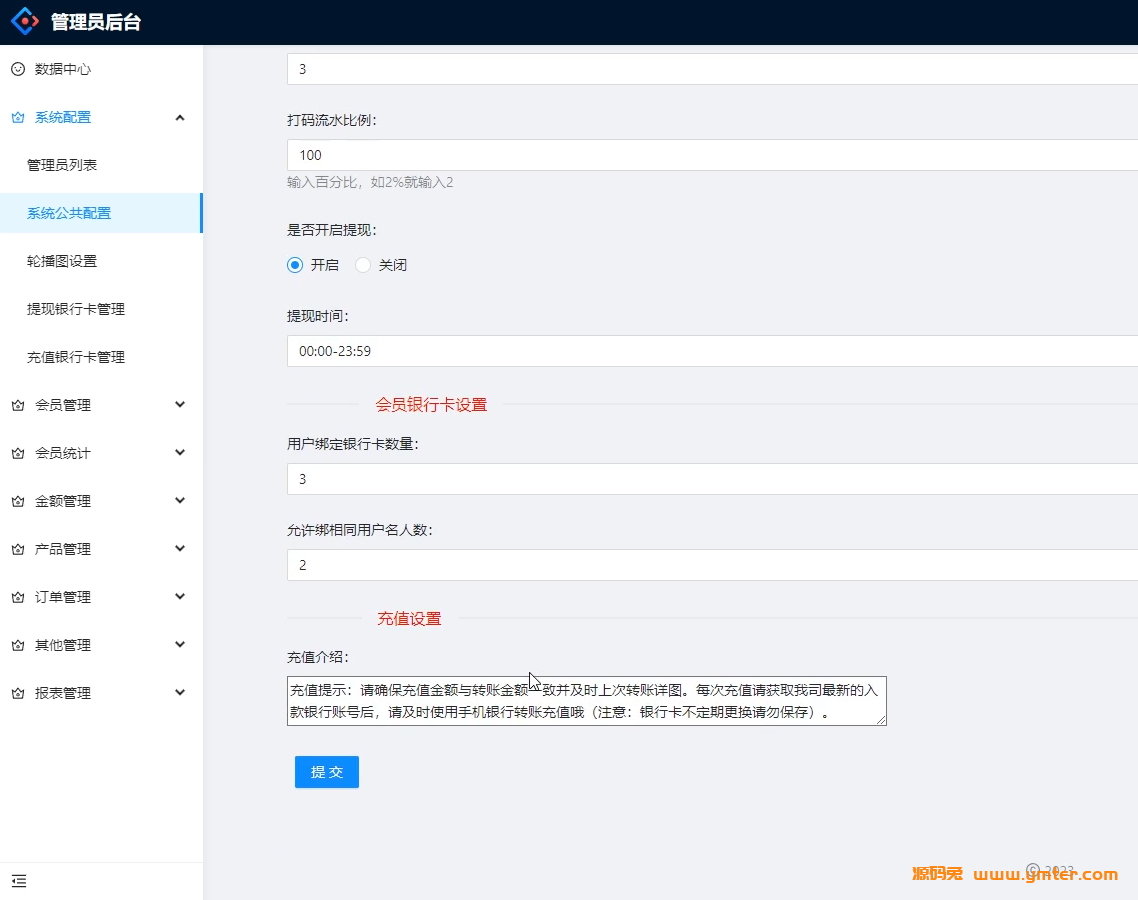
Task: Expand the 订单管理 menu chevron
Action: (180, 596)
